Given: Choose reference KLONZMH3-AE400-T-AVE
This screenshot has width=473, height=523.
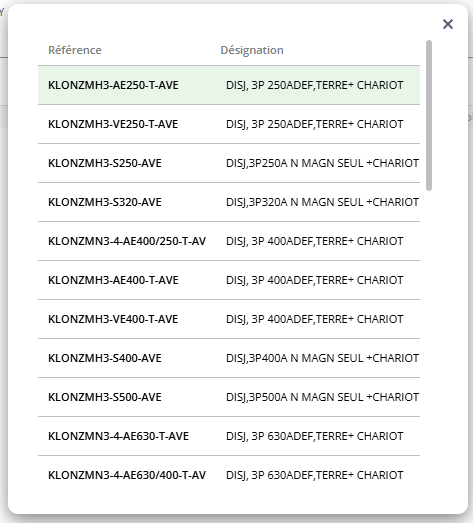Looking at the screenshot, I should (x=229, y=280).
